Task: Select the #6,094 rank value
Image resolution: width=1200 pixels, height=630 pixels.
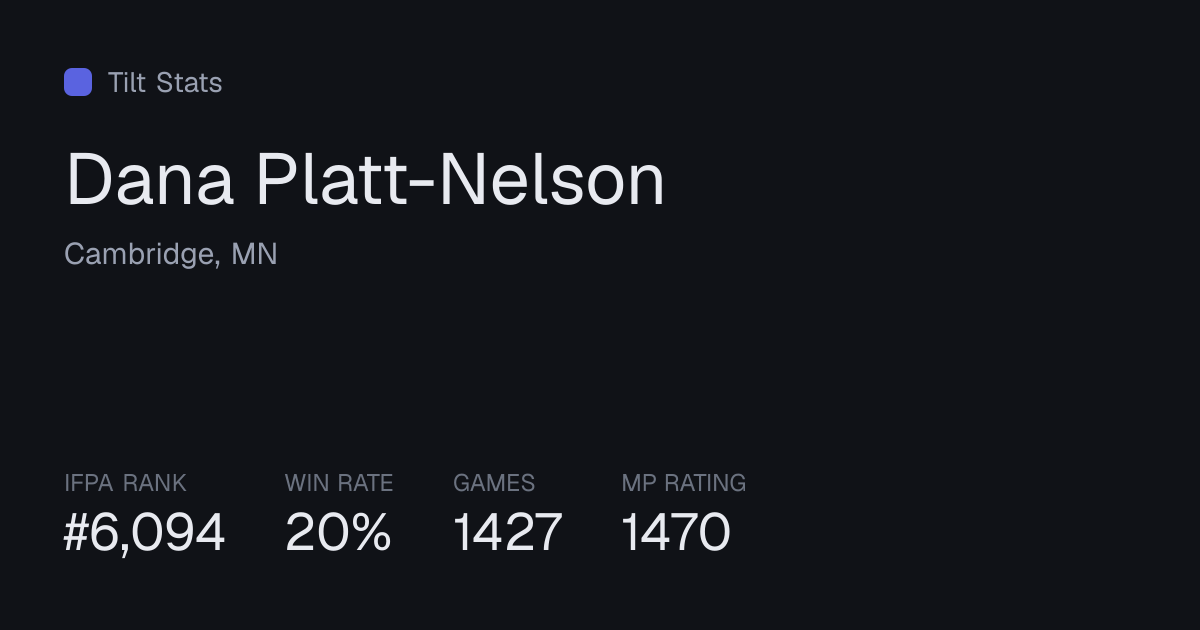Action: click(x=145, y=532)
